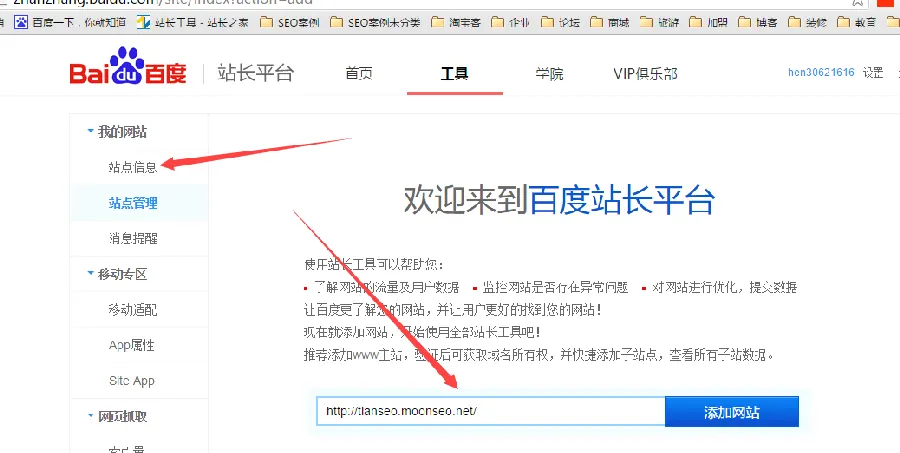This screenshot has height=453, width=900.
Task: Click the browser address bar URL
Action: [x=162, y=2]
